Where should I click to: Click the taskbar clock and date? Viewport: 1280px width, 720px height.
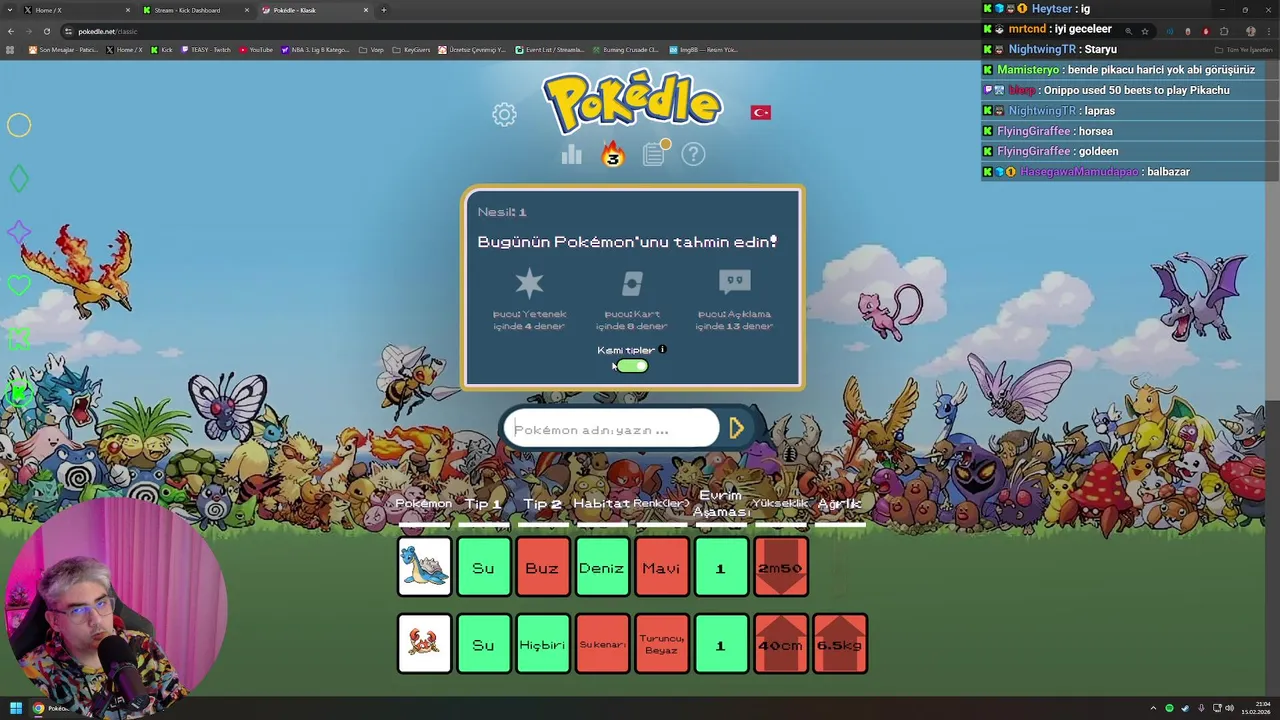(x=1256, y=708)
